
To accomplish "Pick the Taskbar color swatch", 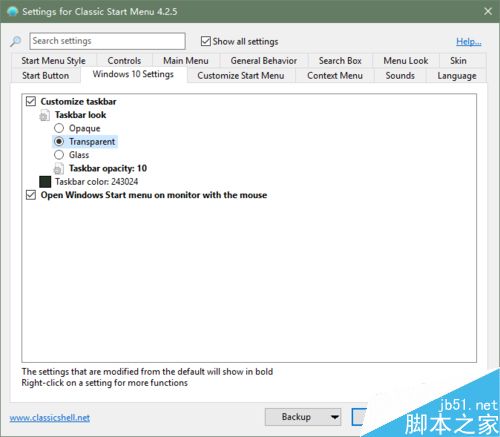I will 45,182.
